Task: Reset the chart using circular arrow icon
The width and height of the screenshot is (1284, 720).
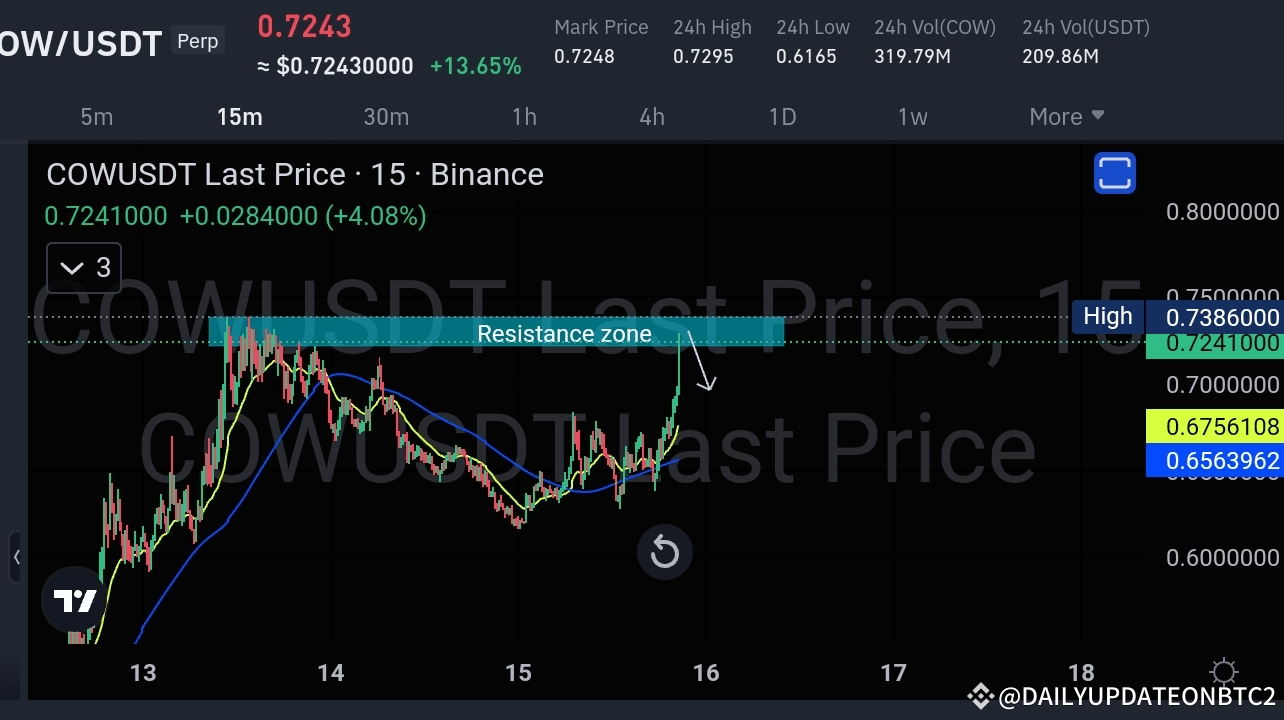Action: tap(664, 551)
